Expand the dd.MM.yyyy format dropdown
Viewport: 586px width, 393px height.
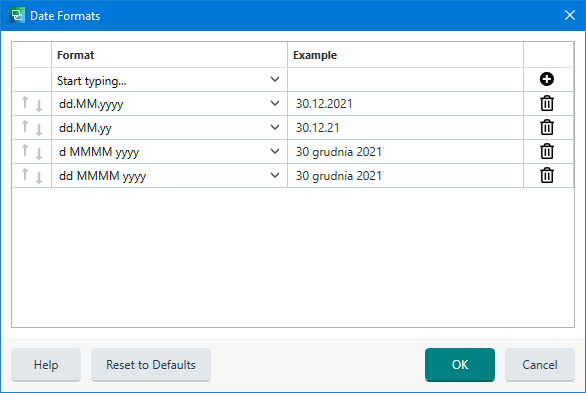point(275,103)
